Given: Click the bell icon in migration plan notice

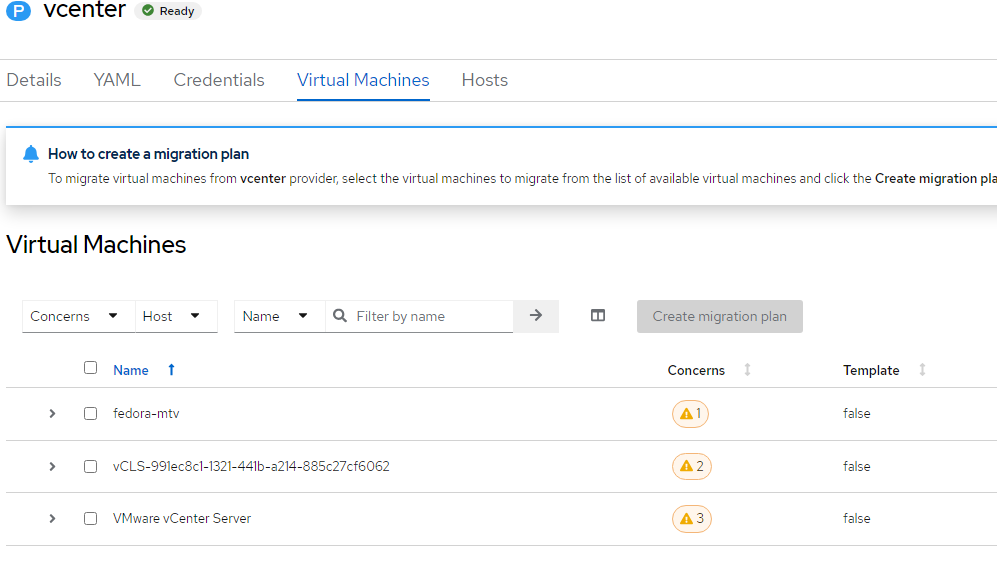Looking at the screenshot, I should pyautogui.click(x=31, y=154).
